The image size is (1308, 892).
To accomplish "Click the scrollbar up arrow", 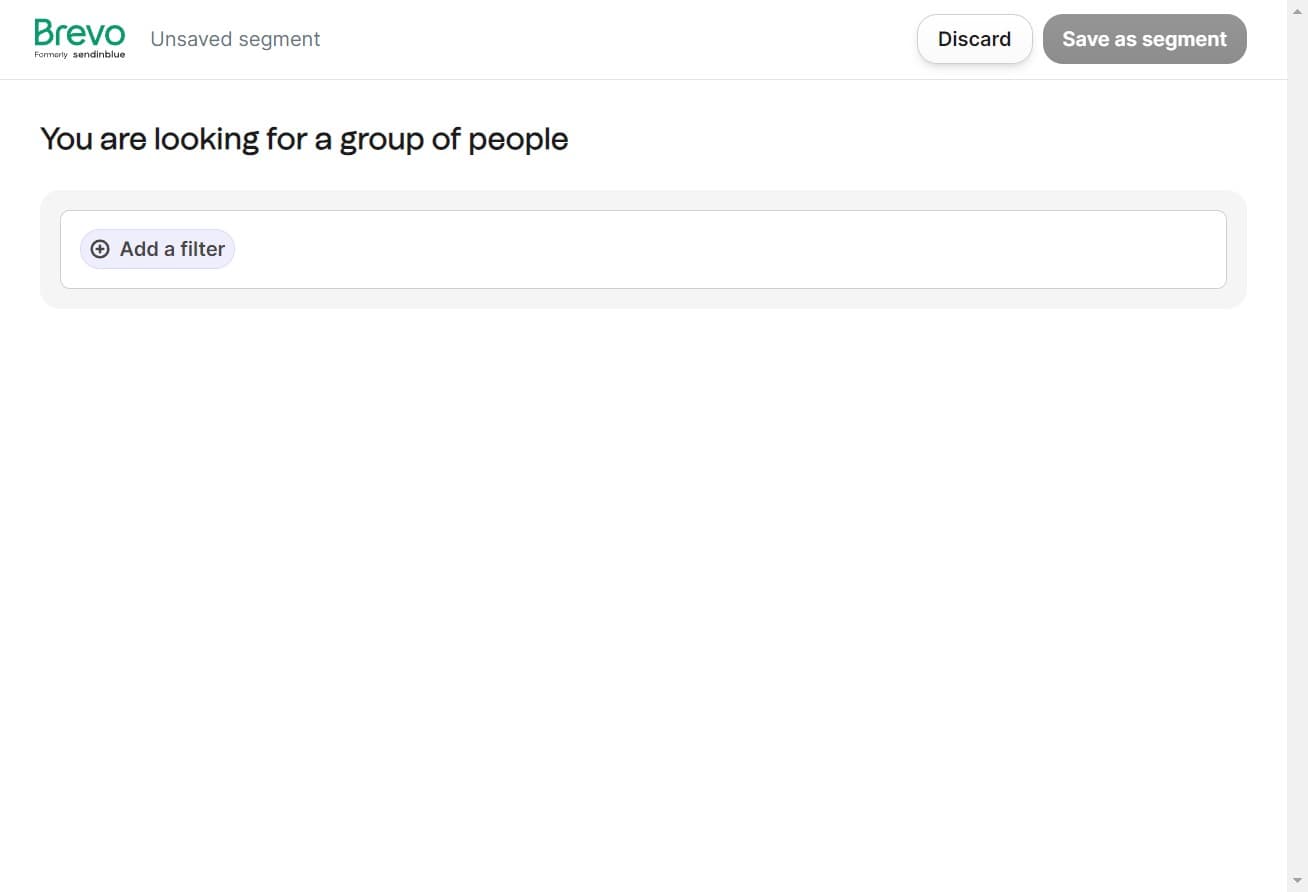I will tap(1297, 8).
